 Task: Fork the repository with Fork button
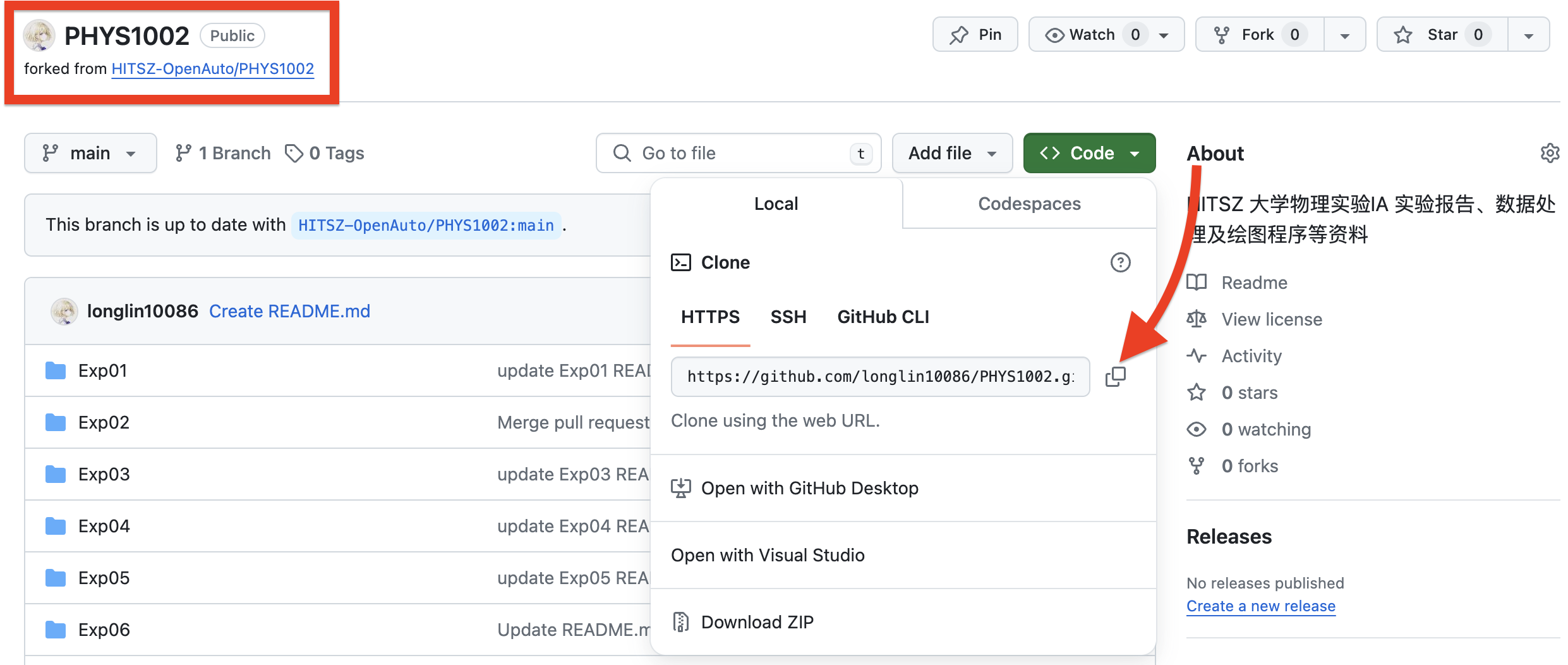1260,35
